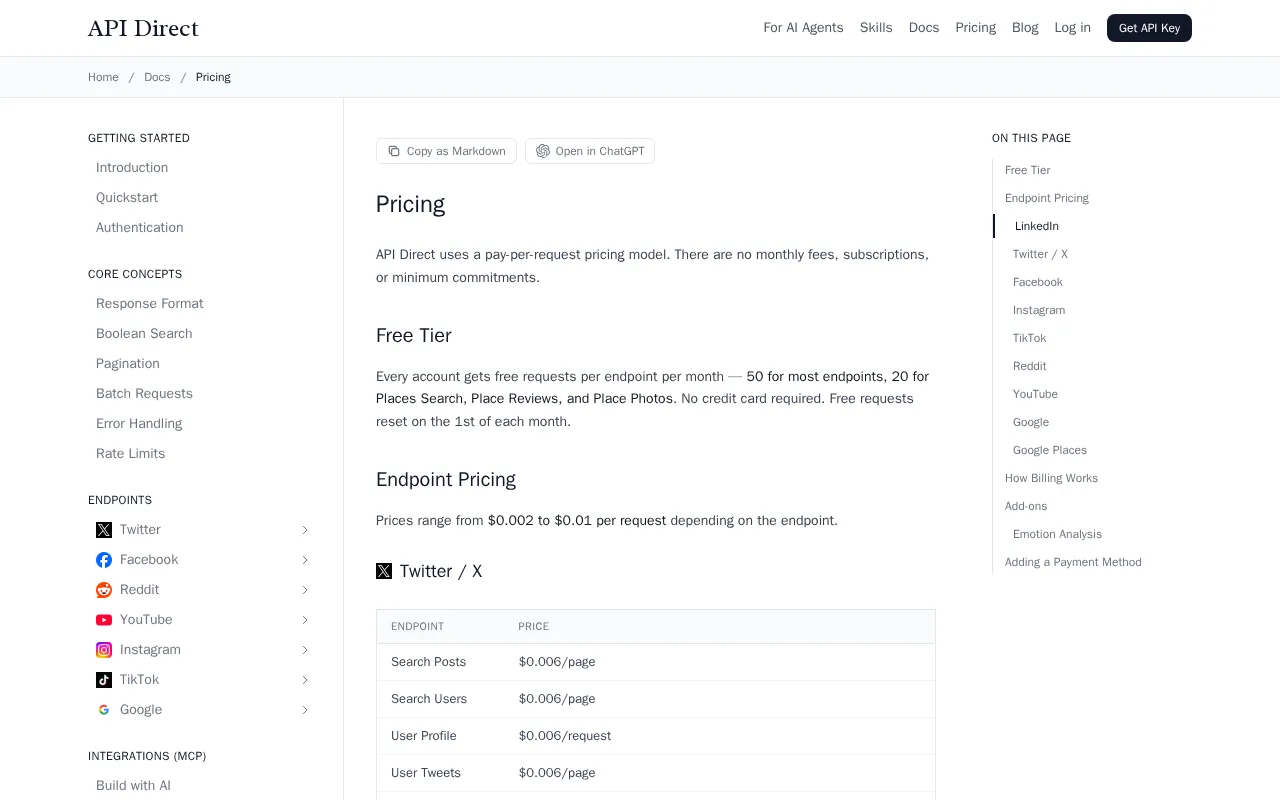Click the Instagram logo icon in sidebar

104,650
